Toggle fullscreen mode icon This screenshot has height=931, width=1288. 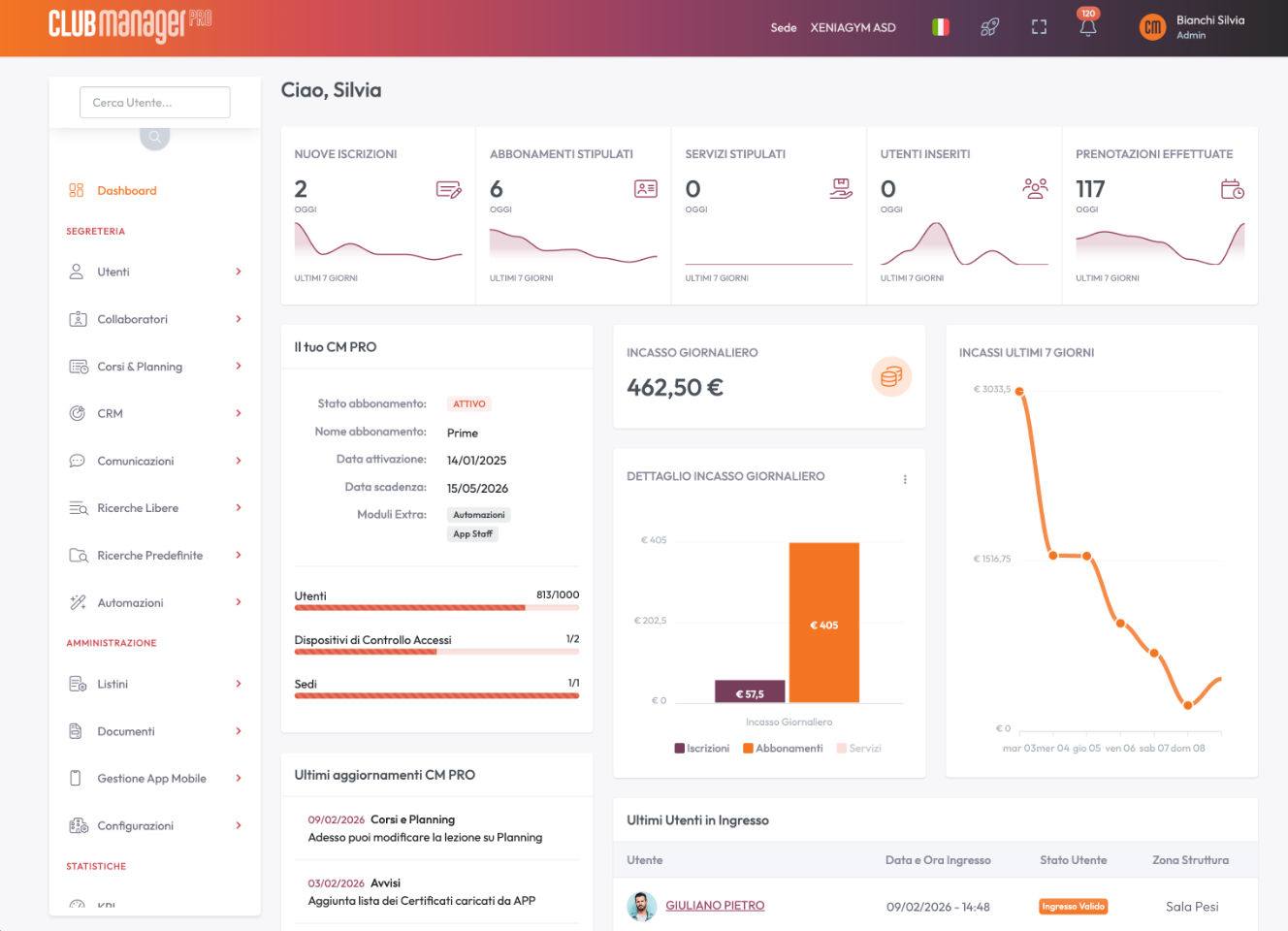1039,27
